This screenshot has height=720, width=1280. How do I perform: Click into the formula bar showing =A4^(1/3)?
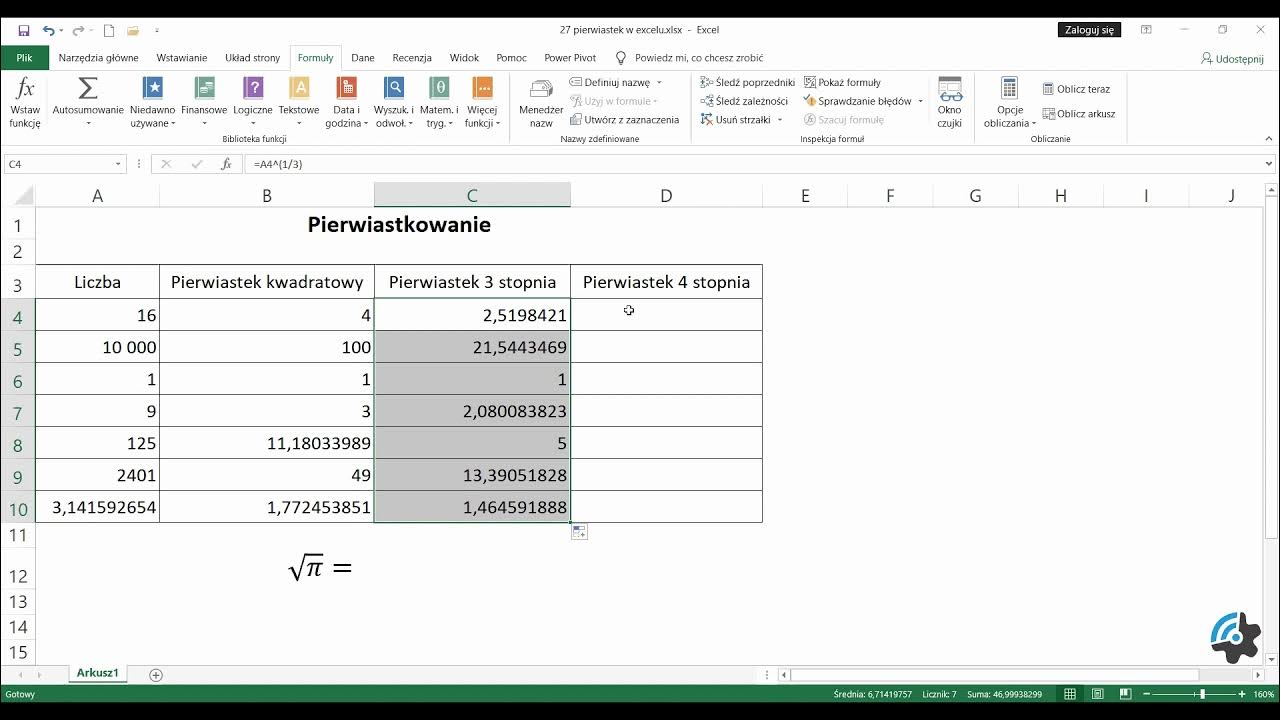tap(755, 164)
